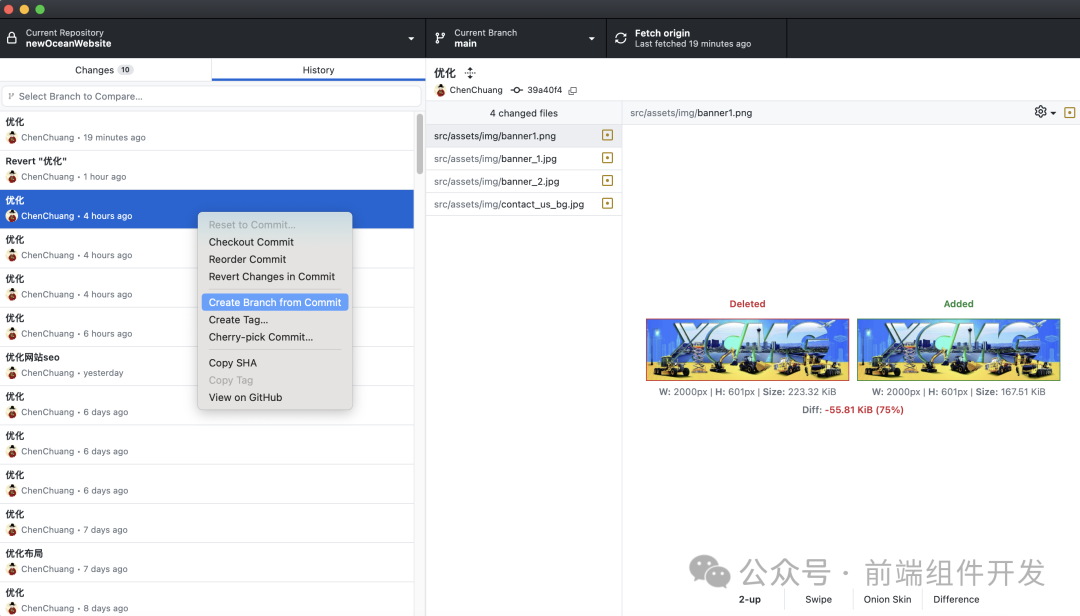Select file src/assets/img/banner1.png
Screen dimensions: 1080x616
point(523,136)
